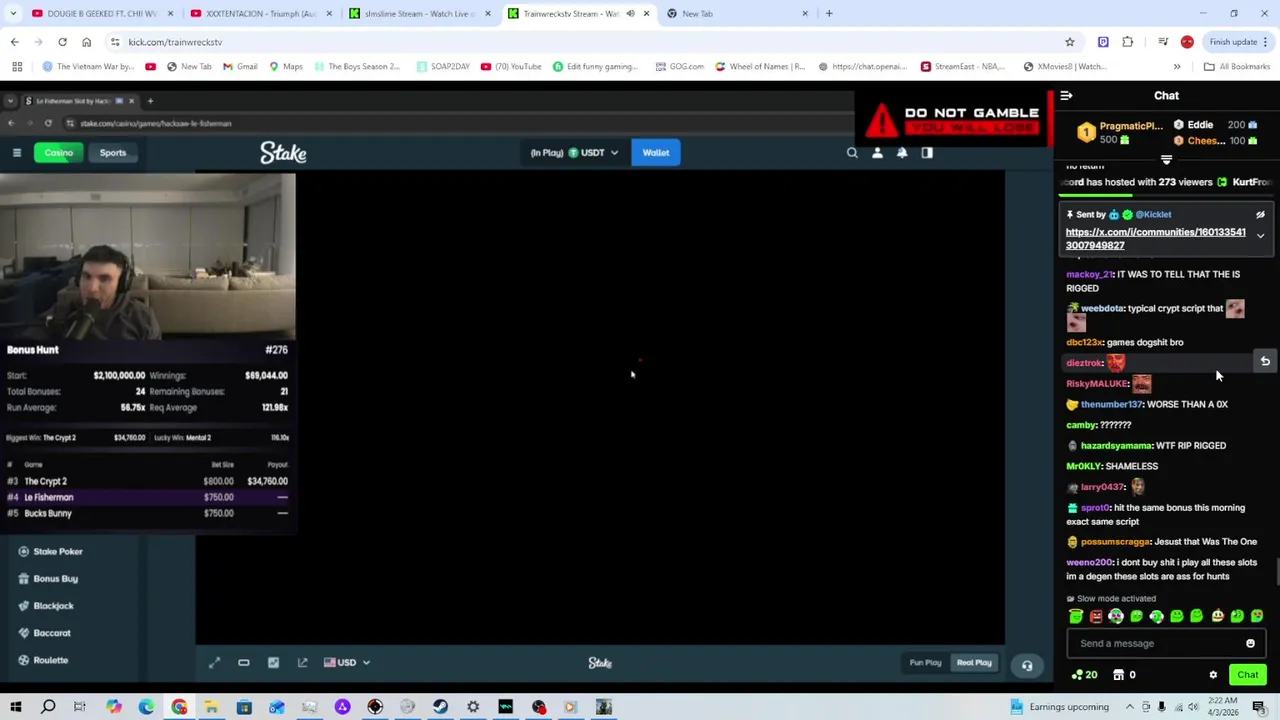
Task: Open Roulette in sidebar
Action: pos(43,660)
